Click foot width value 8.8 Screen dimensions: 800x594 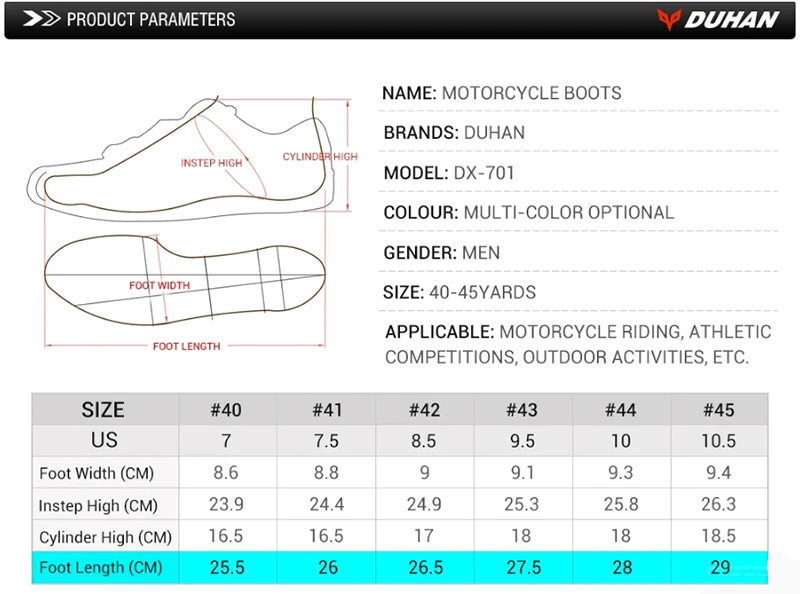click(327, 473)
